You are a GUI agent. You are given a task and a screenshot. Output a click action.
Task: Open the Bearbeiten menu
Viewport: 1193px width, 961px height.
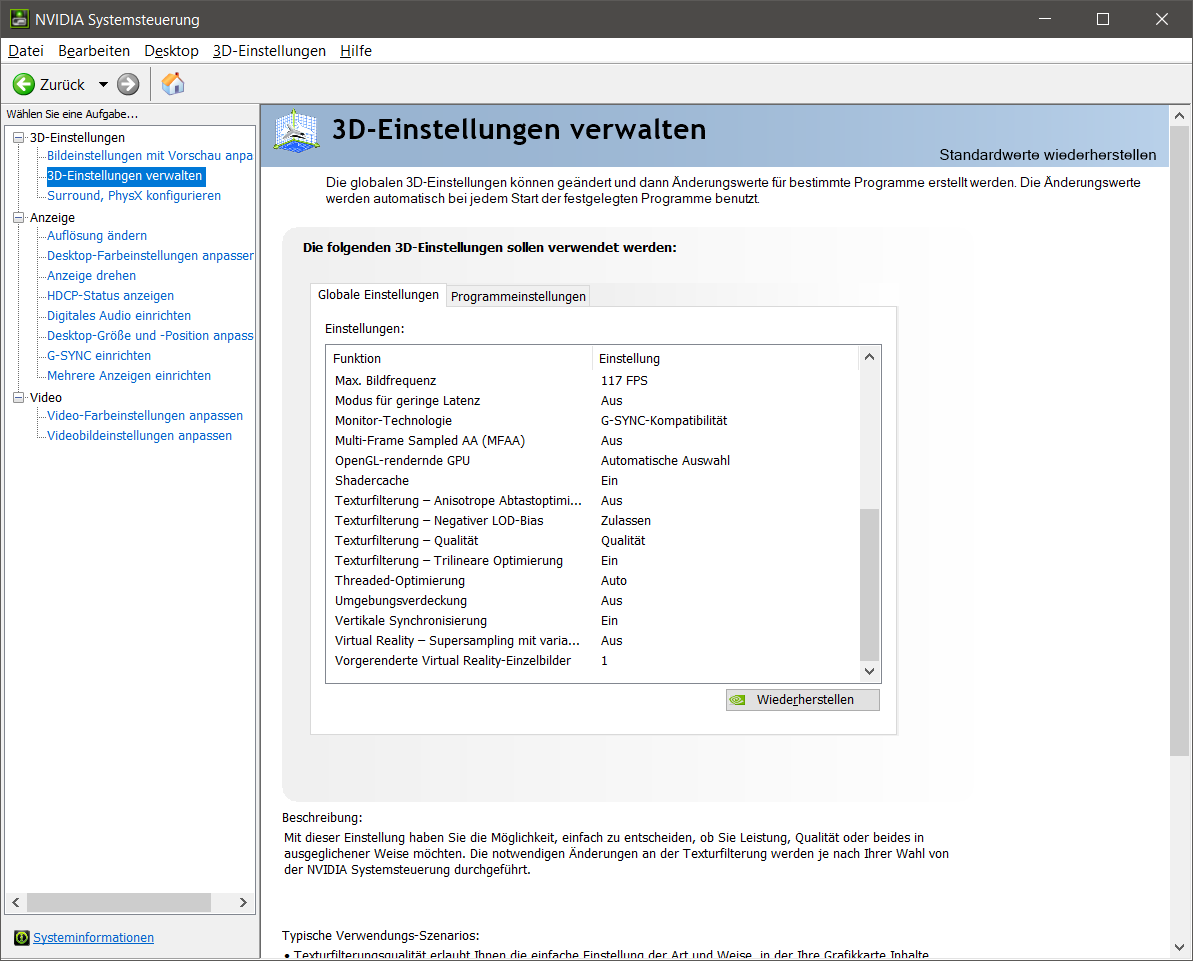pyautogui.click(x=94, y=51)
